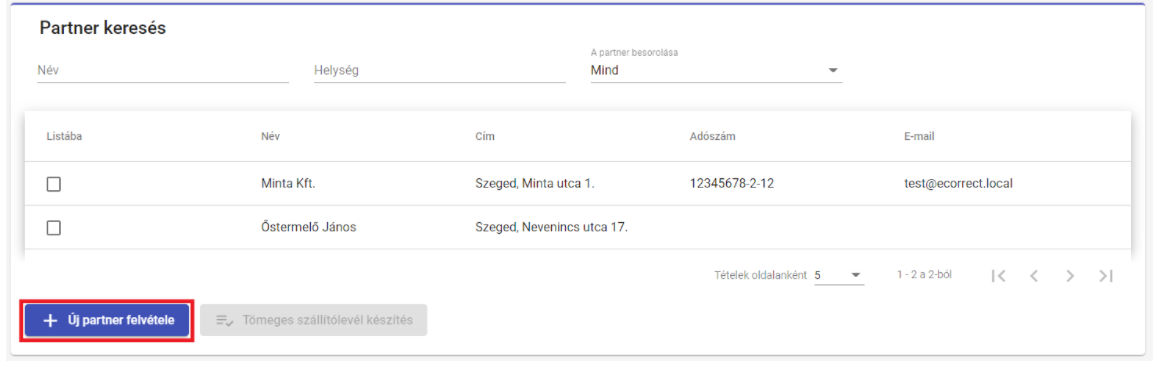This screenshot has width=1159, height=367.
Task: Select the Minta Kft. name cell
Action: tap(288, 185)
